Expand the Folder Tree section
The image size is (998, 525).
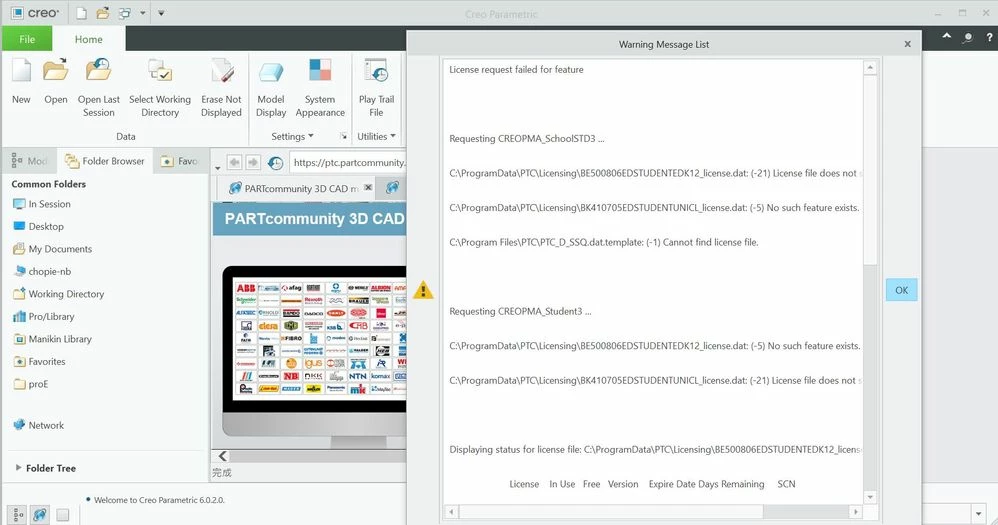(18, 468)
